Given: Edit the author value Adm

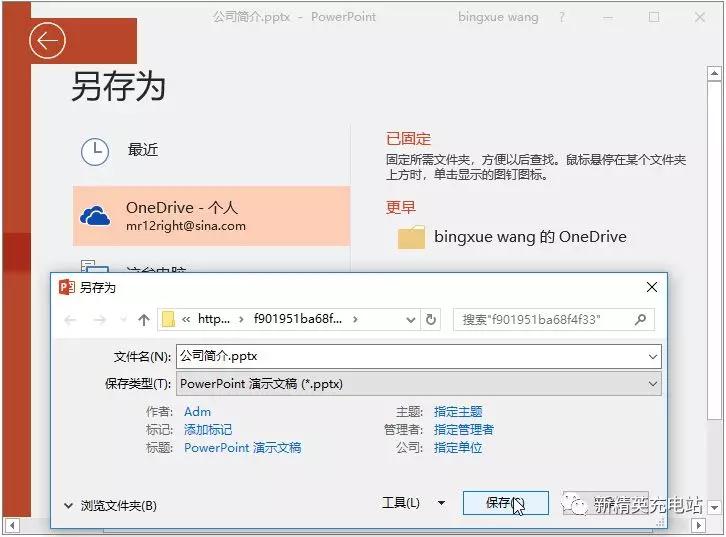Looking at the screenshot, I should (198, 412).
